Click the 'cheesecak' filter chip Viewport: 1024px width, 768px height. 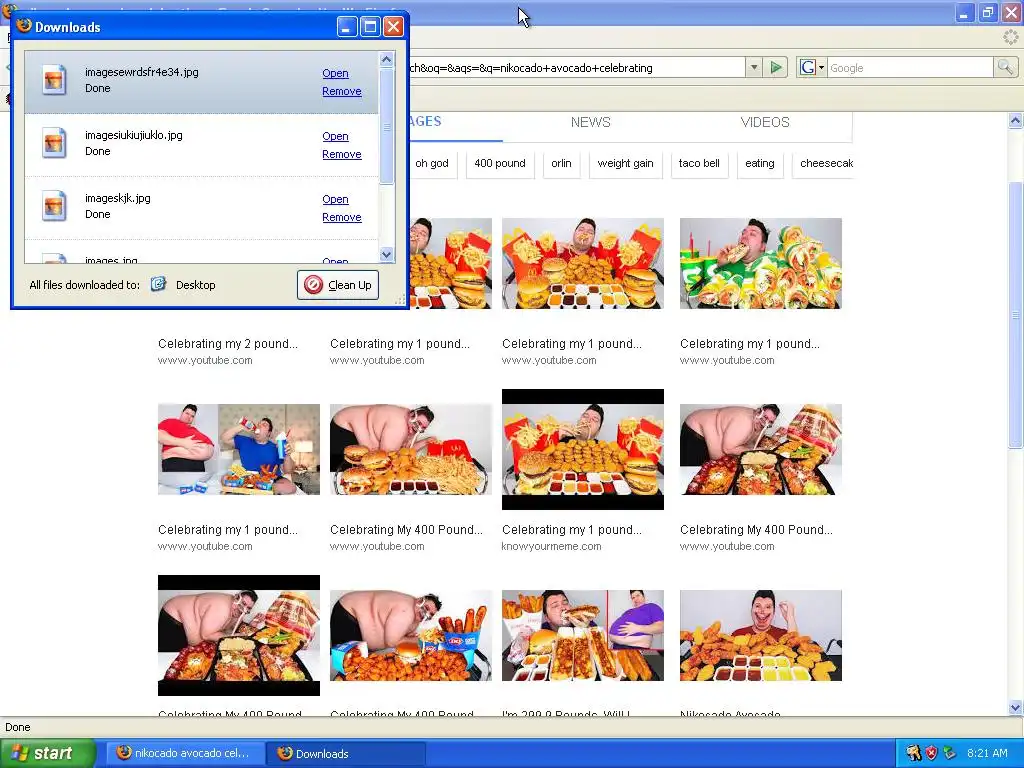click(824, 163)
